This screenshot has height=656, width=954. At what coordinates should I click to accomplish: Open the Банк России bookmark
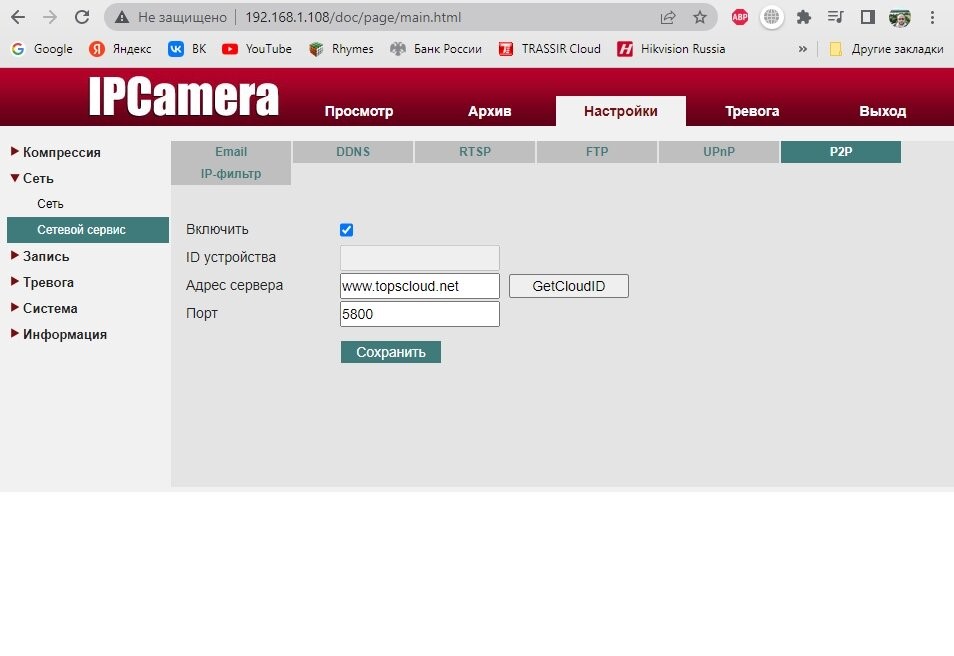click(x=436, y=49)
